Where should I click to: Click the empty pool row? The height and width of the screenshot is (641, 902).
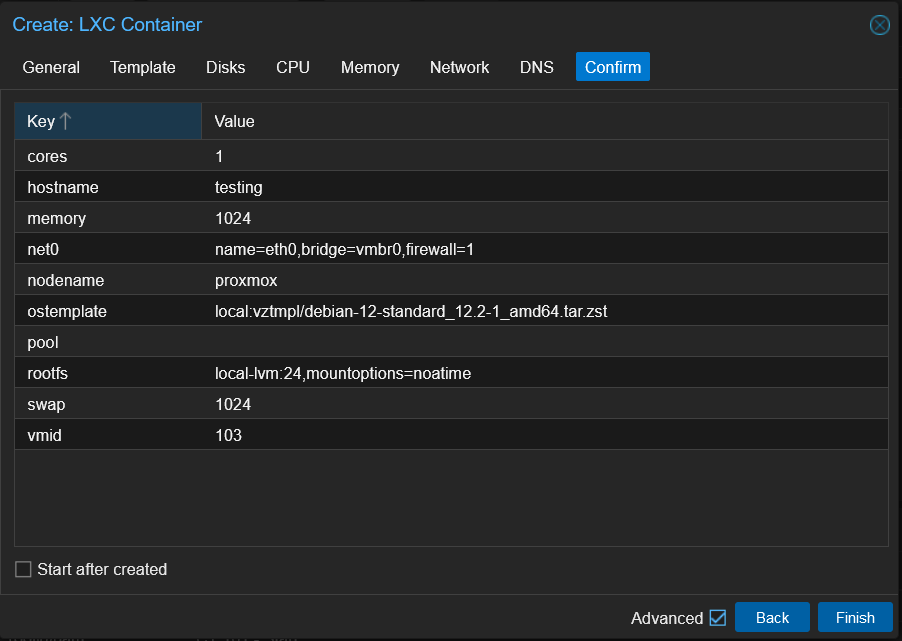click(x=300, y=342)
